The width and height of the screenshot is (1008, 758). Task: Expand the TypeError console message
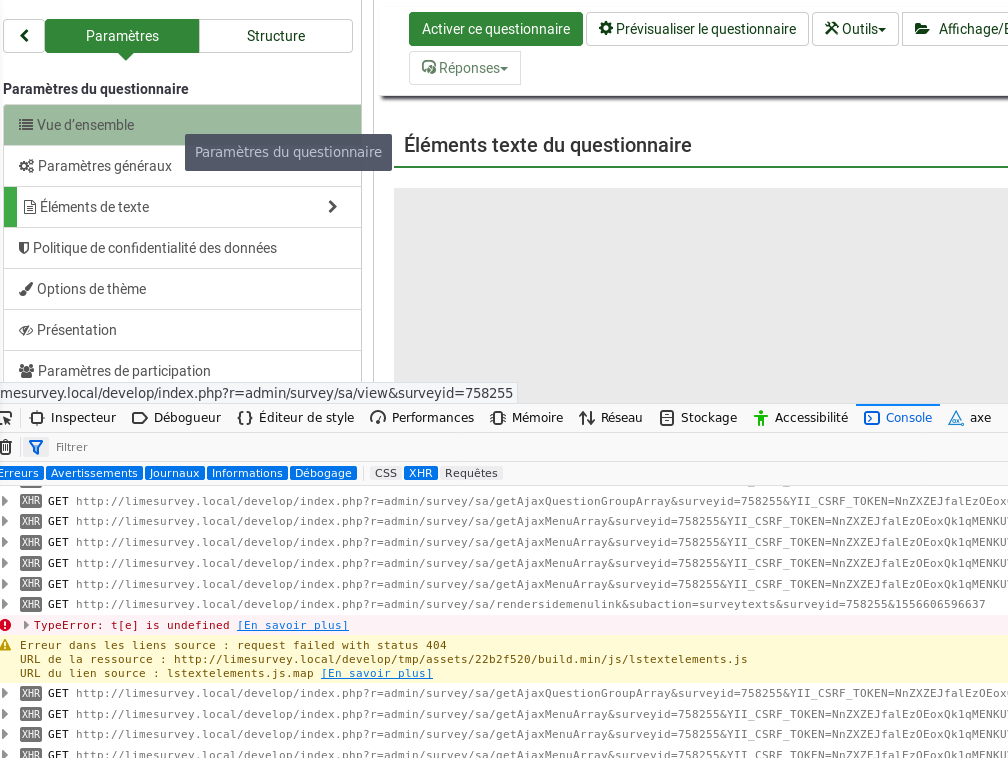pos(26,625)
